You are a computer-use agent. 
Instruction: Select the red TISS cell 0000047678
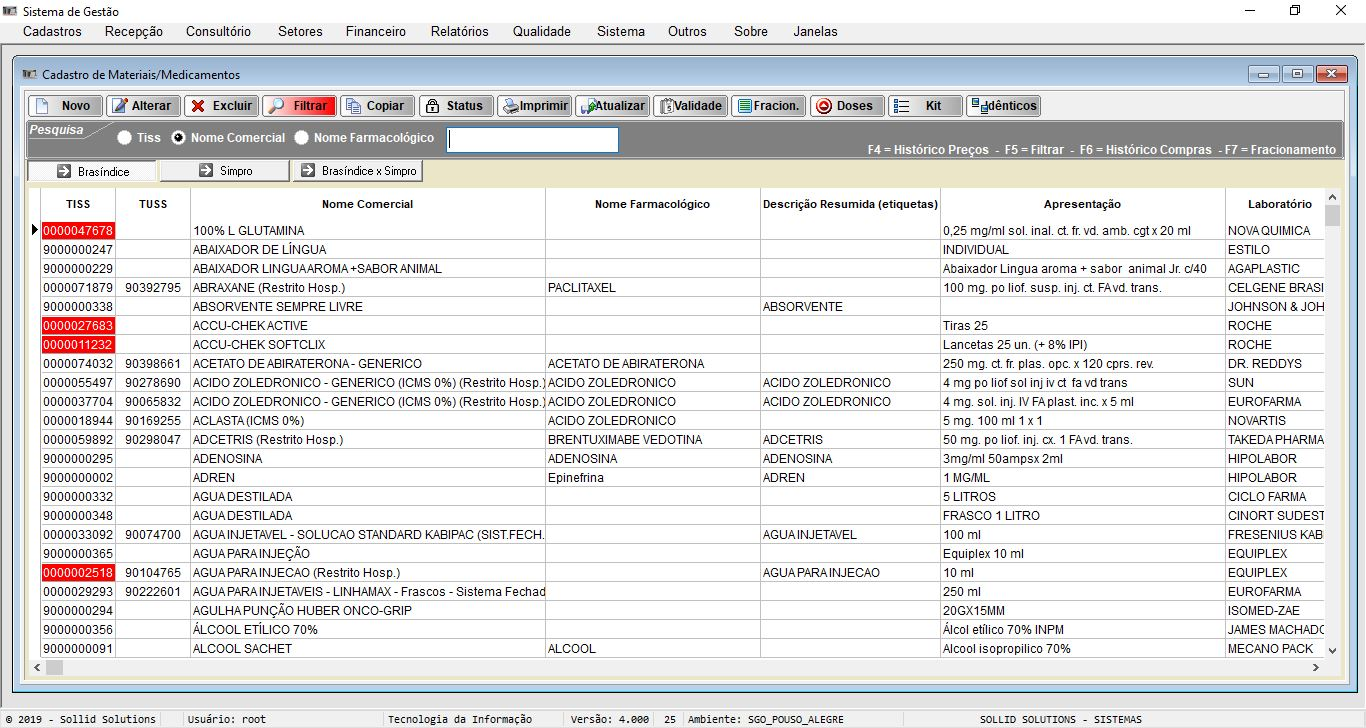coord(78,231)
